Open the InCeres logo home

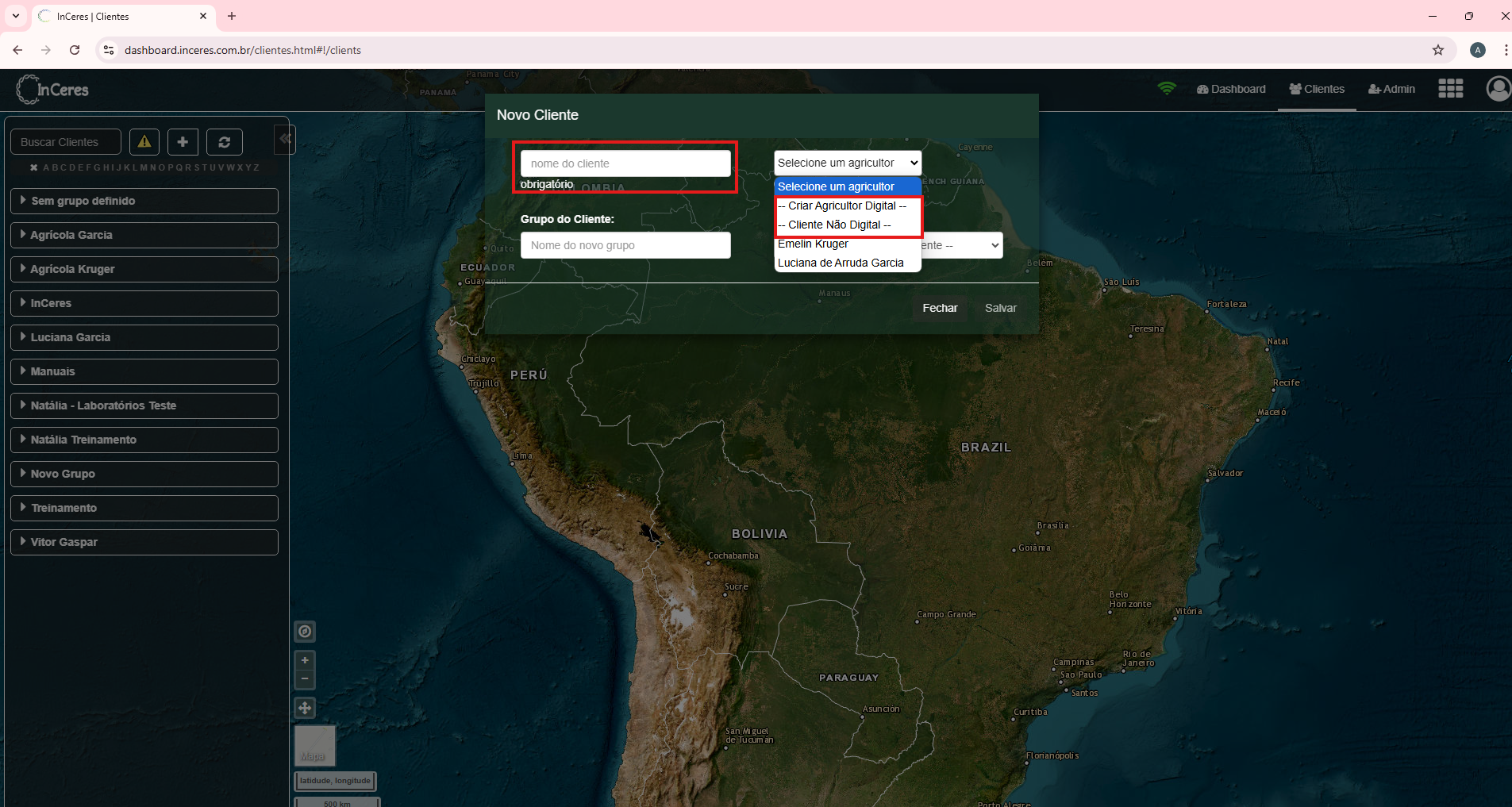coord(53,90)
